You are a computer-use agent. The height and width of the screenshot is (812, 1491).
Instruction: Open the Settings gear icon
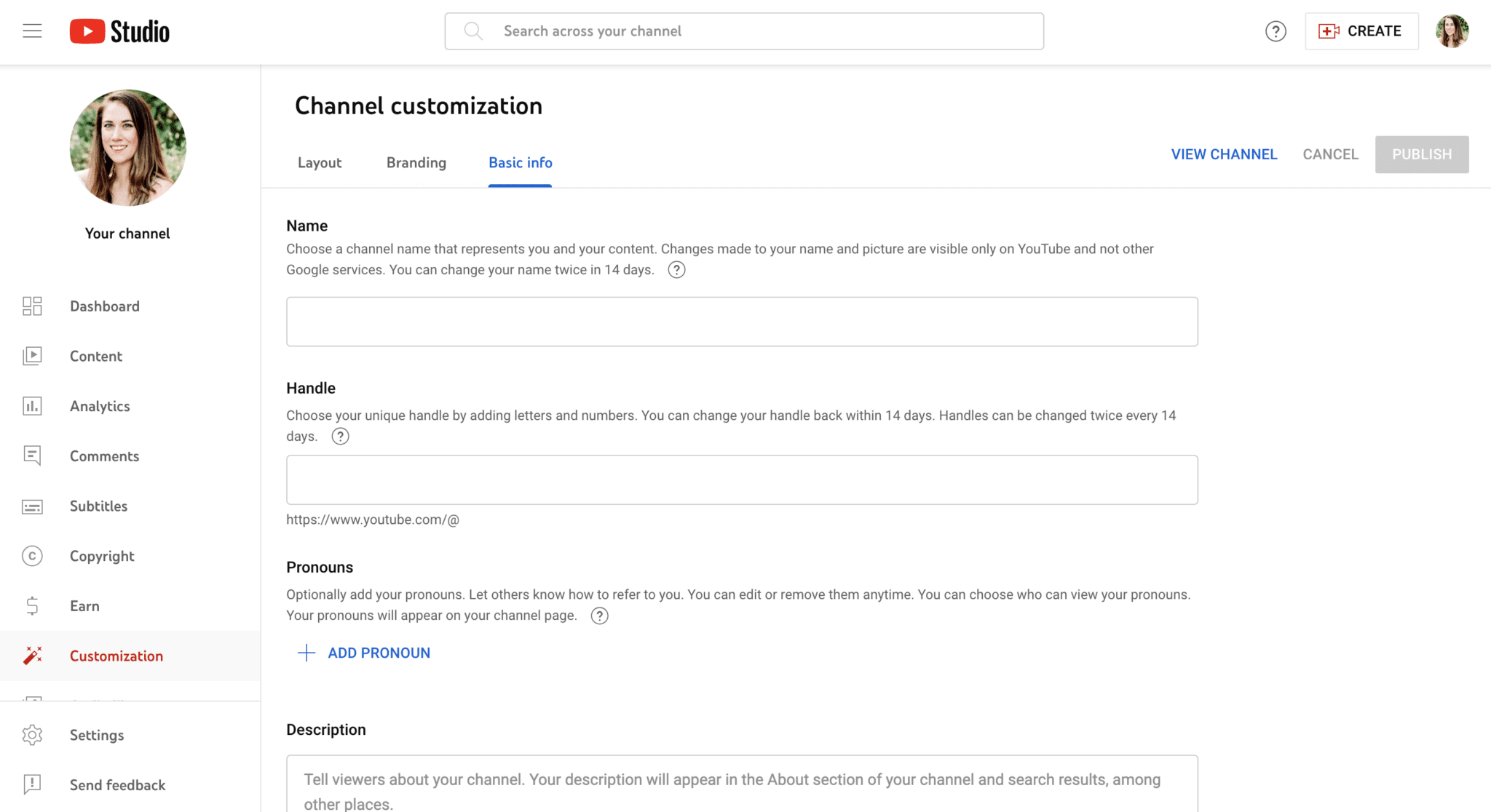pos(32,735)
